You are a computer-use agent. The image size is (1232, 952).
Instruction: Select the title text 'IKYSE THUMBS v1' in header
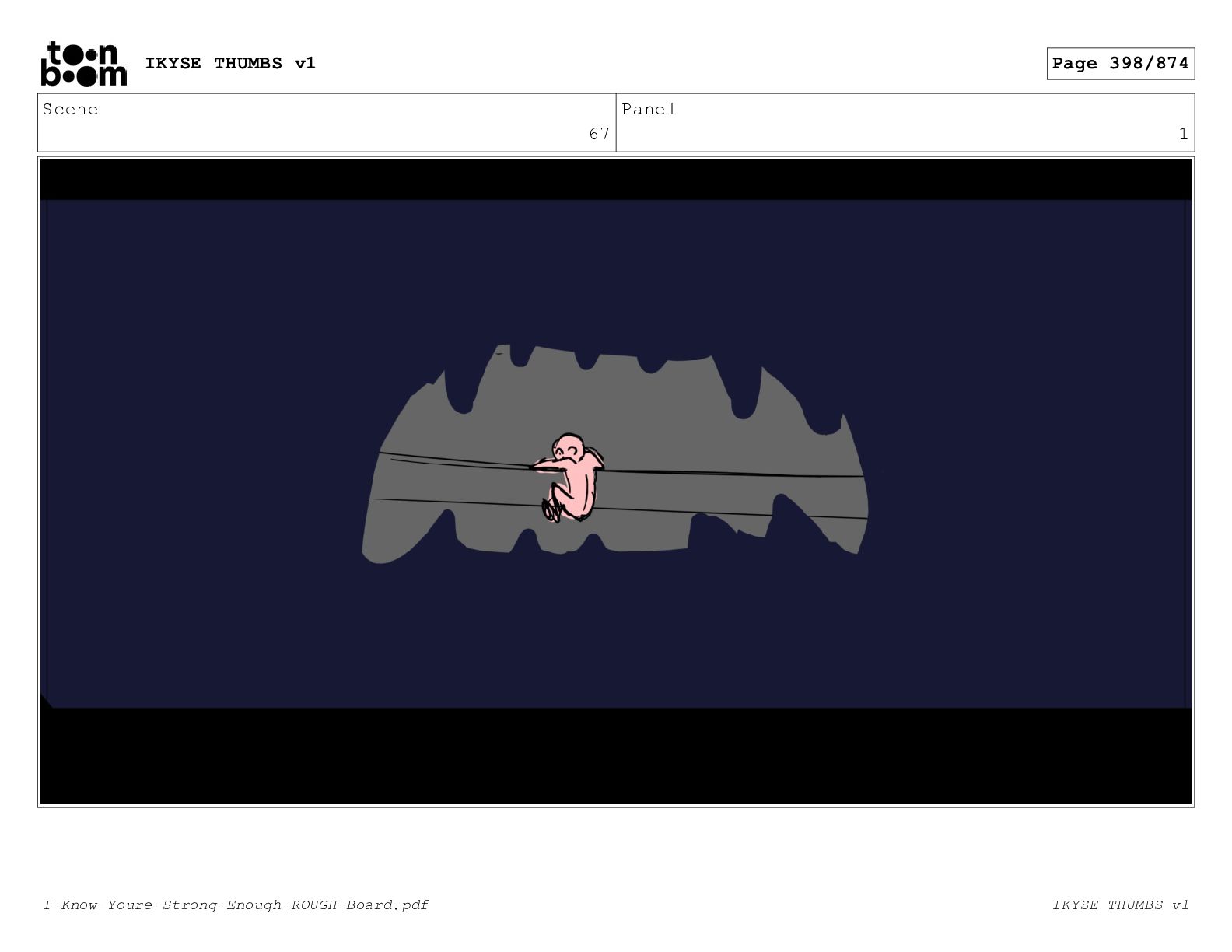230,63
